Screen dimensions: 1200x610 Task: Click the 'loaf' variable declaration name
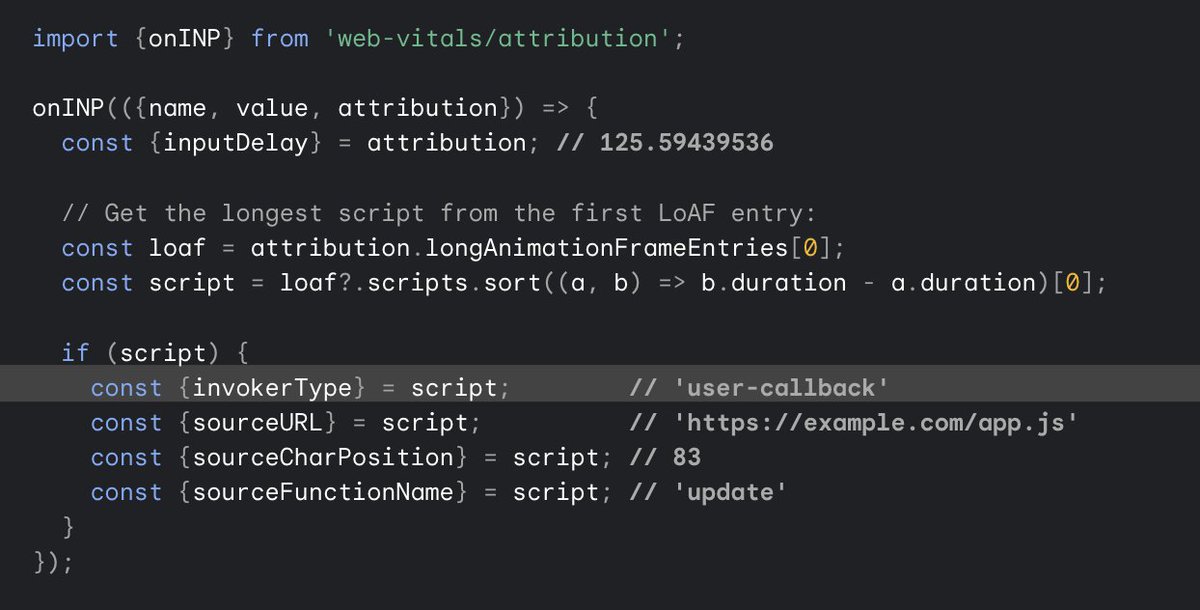pyautogui.click(x=178, y=248)
